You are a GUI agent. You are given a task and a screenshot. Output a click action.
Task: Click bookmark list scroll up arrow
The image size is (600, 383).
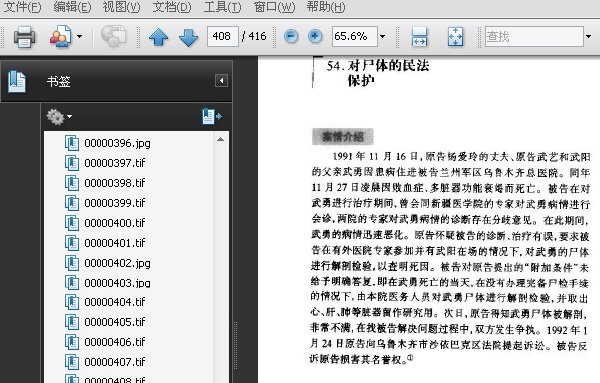click(220, 140)
